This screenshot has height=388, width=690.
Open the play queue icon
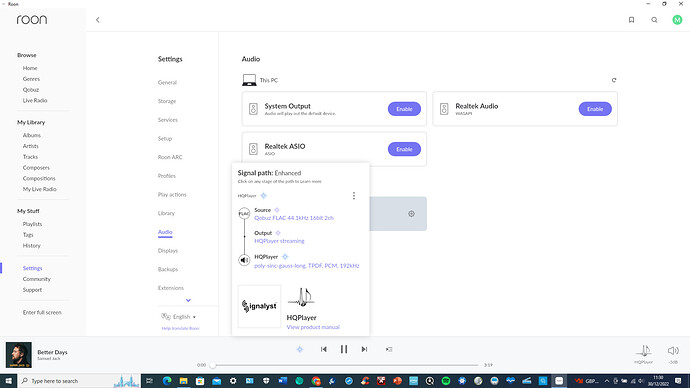(389, 349)
